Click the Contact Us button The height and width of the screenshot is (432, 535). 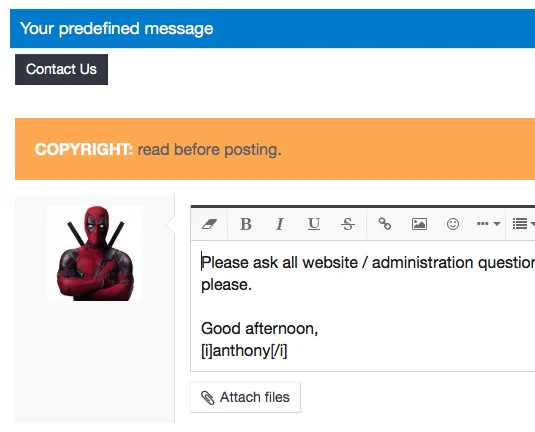tap(61, 69)
